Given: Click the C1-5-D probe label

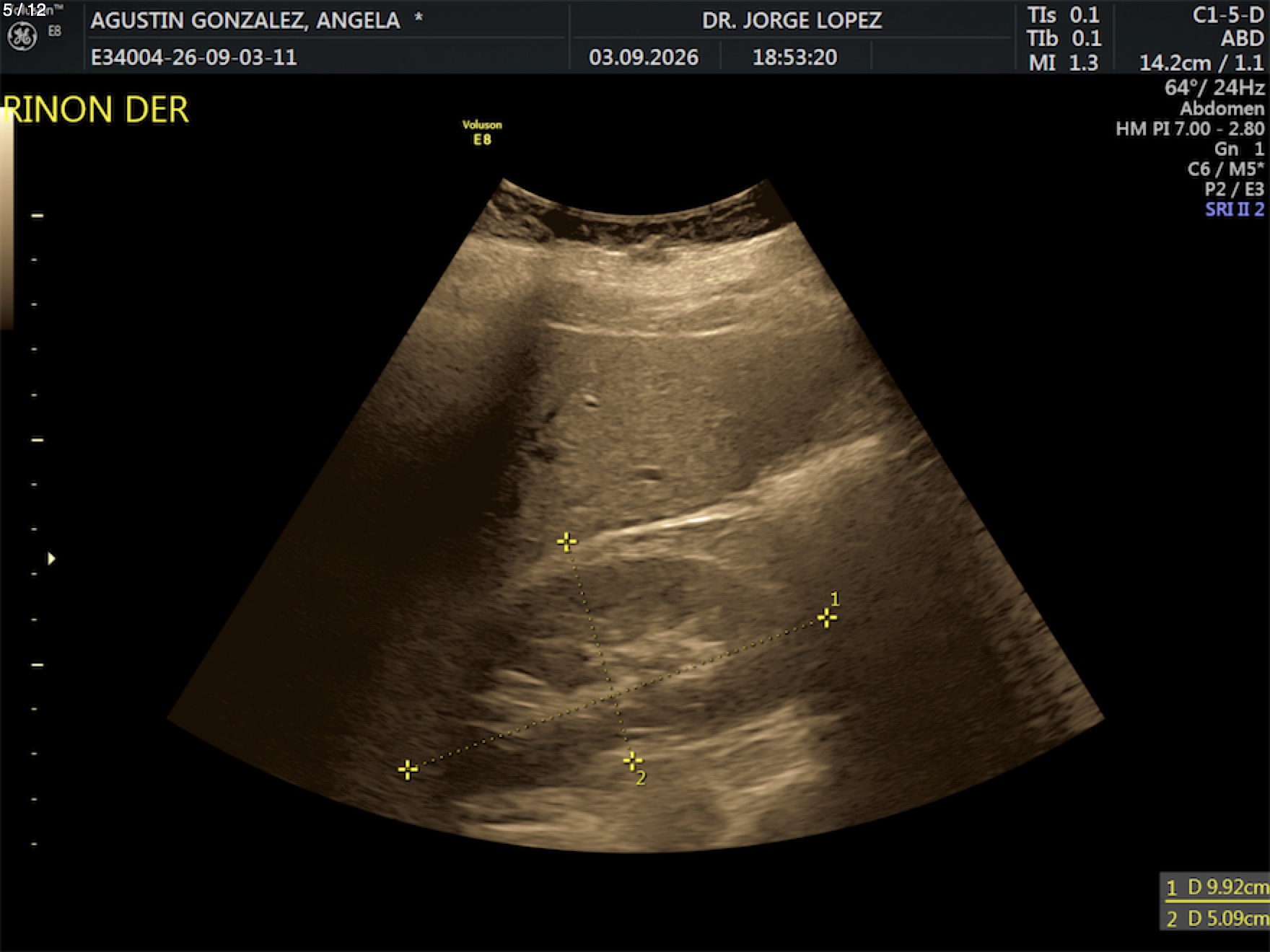Looking at the screenshot, I should click(1228, 15).
